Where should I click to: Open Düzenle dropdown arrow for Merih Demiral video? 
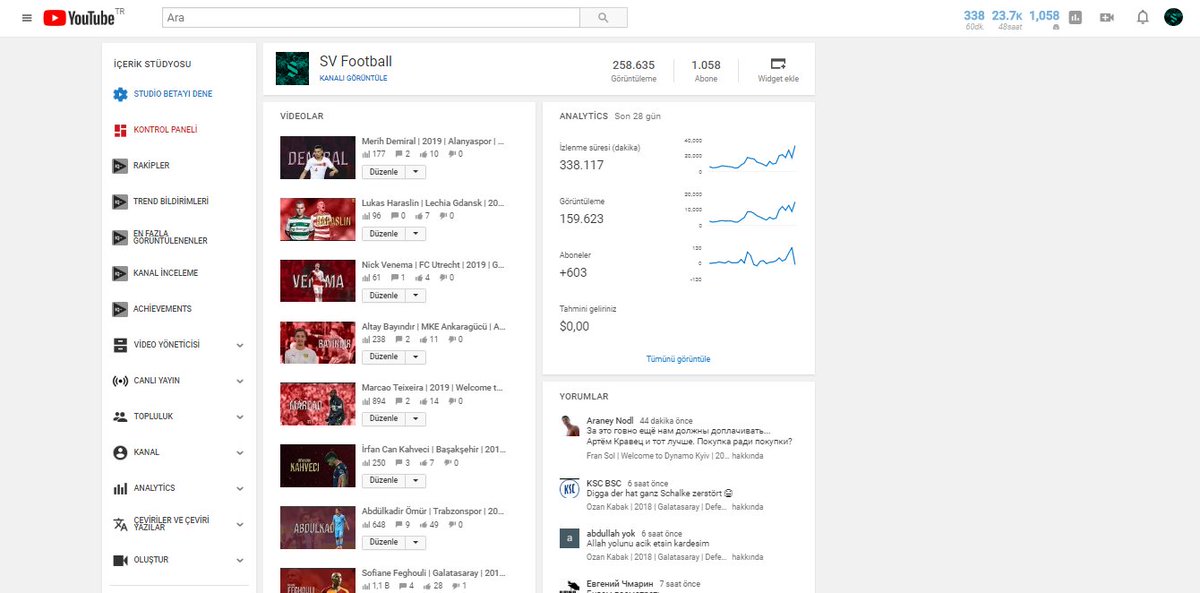pyautogui.click(x=415, y=172)
